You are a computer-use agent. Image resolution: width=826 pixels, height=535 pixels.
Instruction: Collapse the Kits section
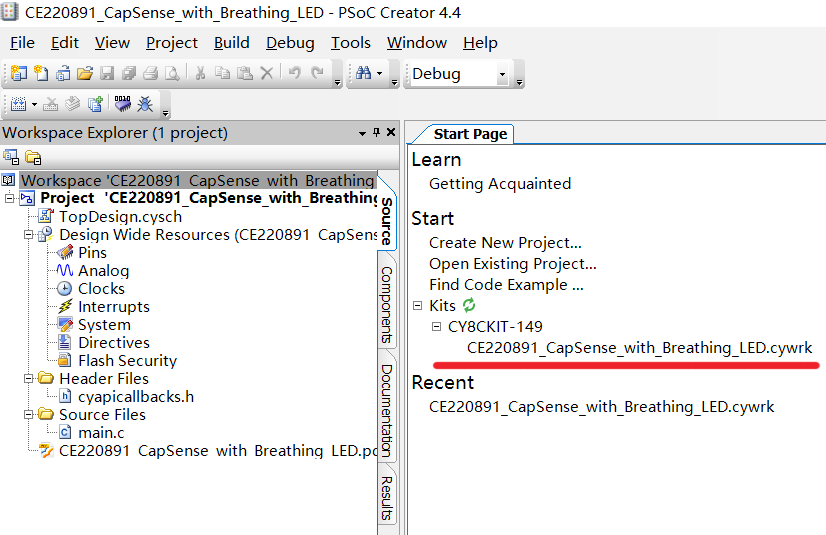tap(417, 305)
